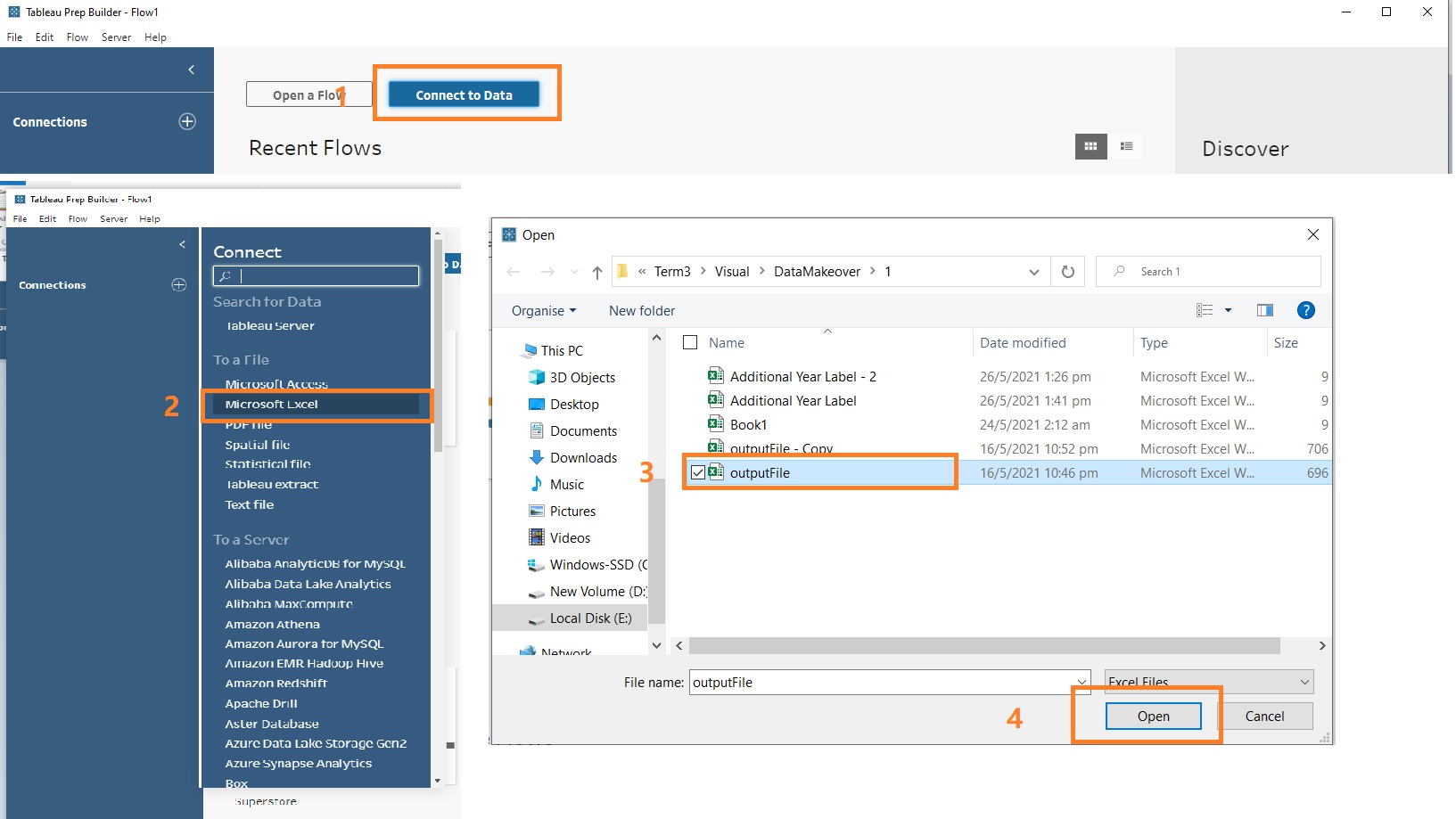Click the change view icon
1456x819 pixels.
pyautogui.click(x=1205, y=310)
